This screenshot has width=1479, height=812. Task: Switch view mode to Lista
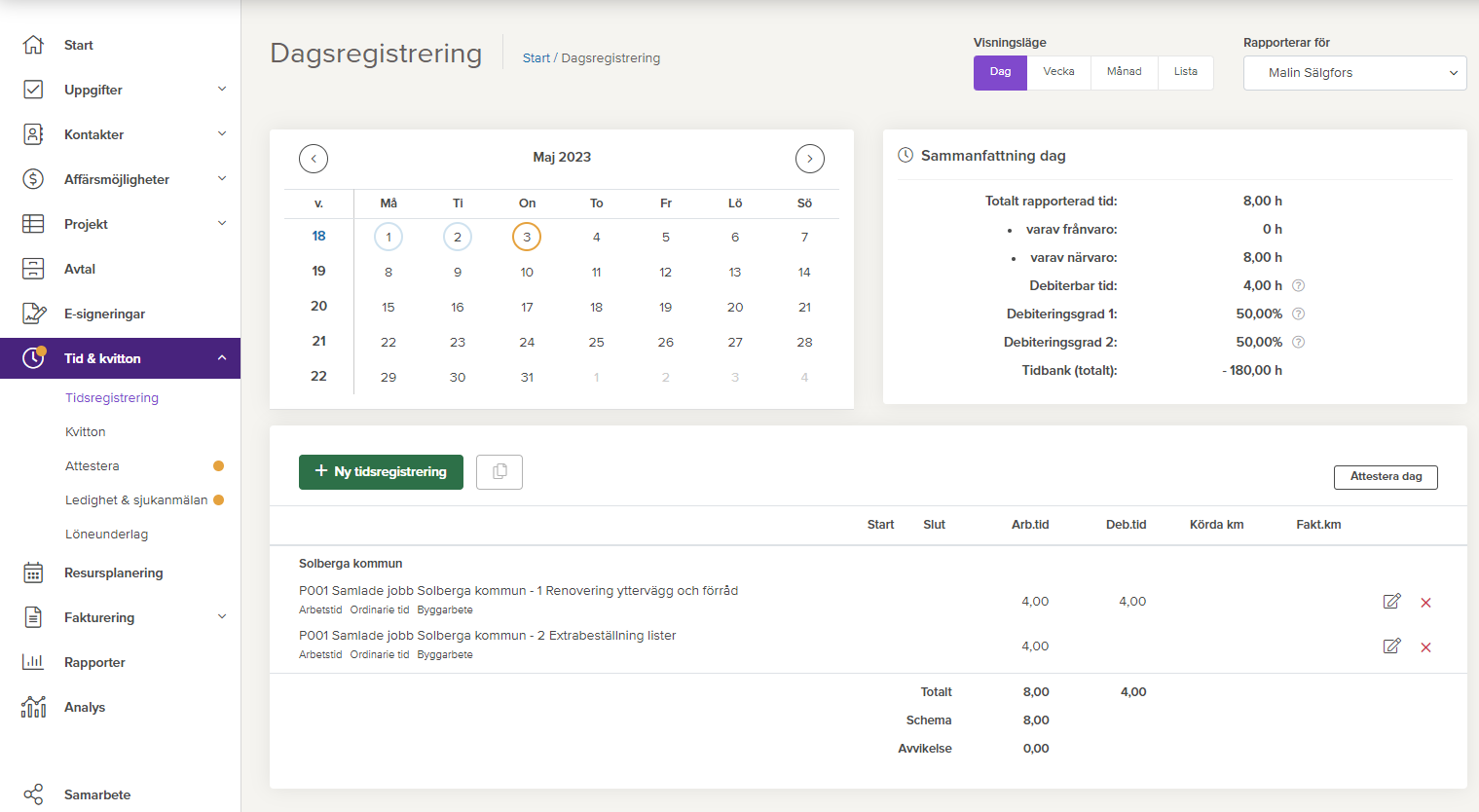coord(1185,72)
